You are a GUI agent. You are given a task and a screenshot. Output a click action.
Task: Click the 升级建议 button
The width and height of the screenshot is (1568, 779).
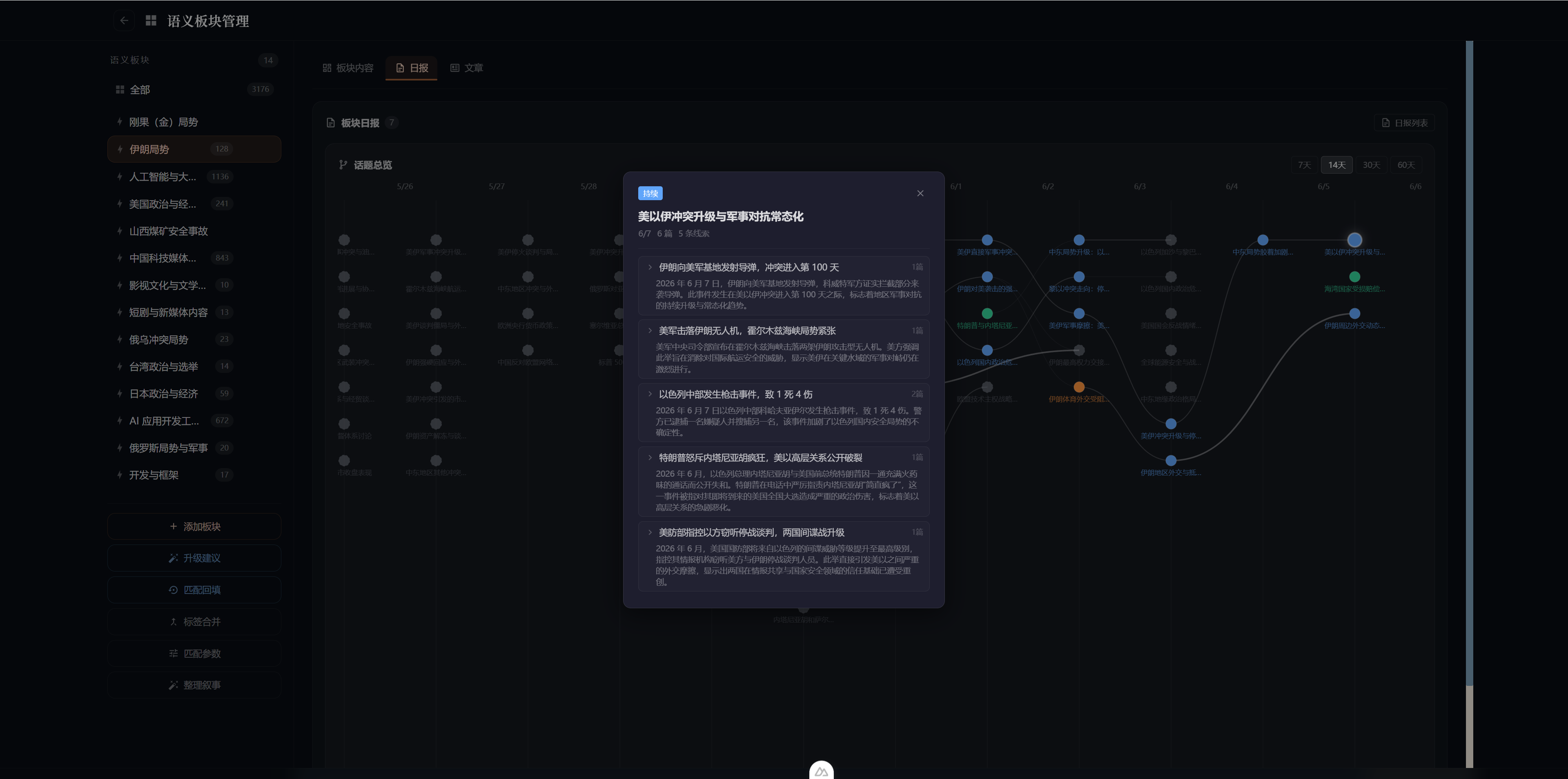click(x=194, y=558)
